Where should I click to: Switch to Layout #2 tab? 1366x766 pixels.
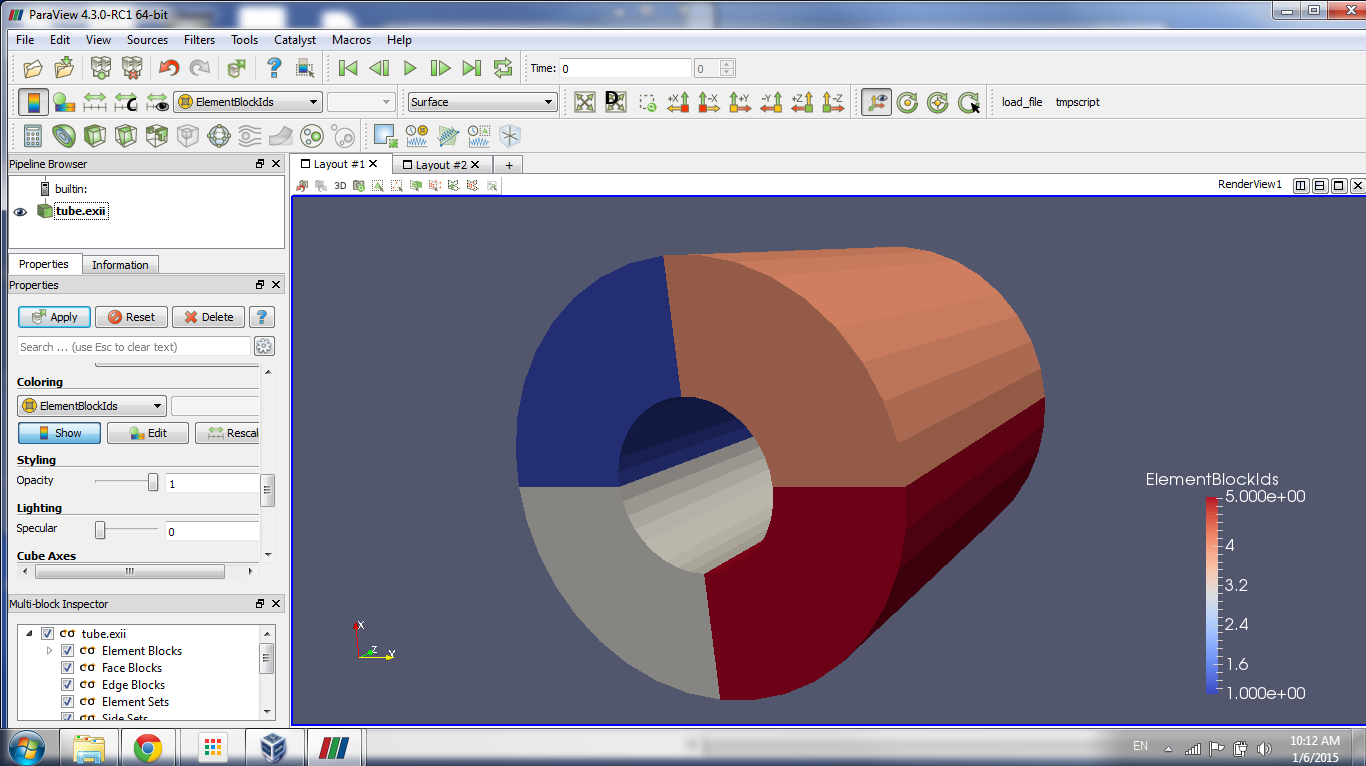[x=441, y=165]
